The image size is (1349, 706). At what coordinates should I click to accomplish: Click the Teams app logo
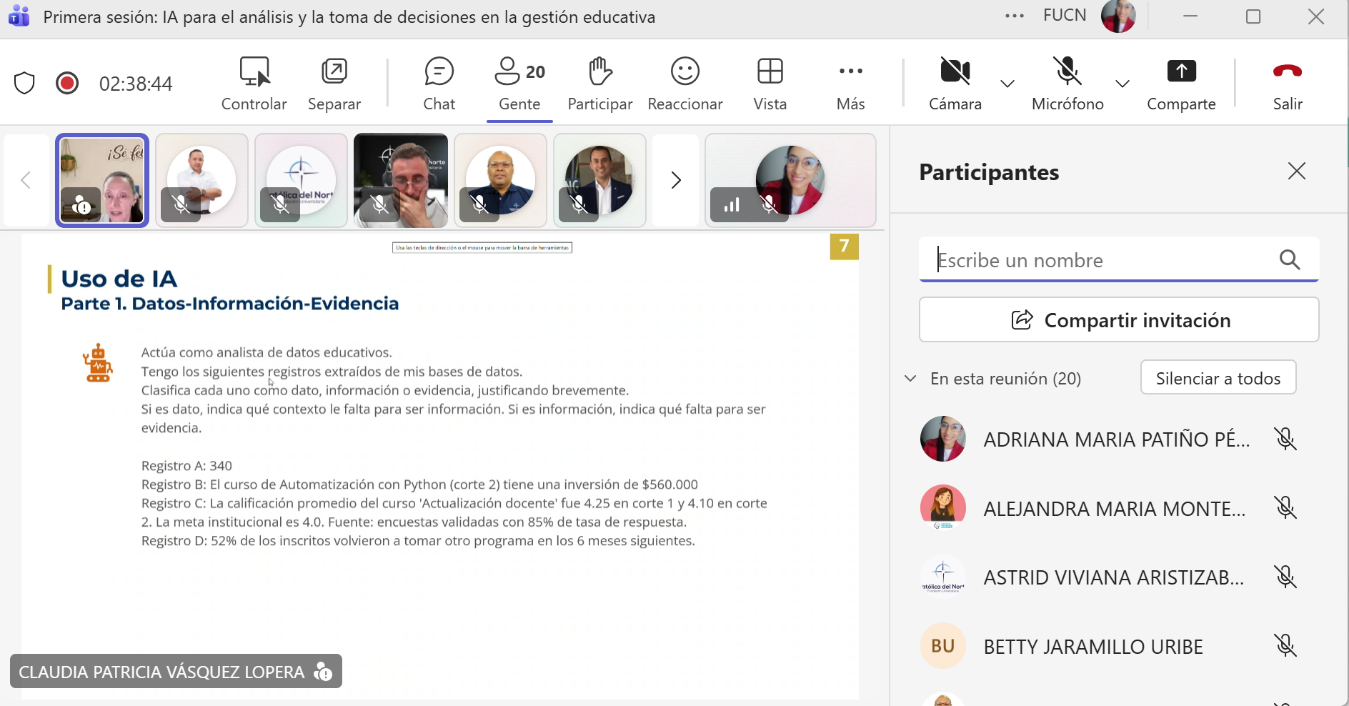[x=18, y=16]
